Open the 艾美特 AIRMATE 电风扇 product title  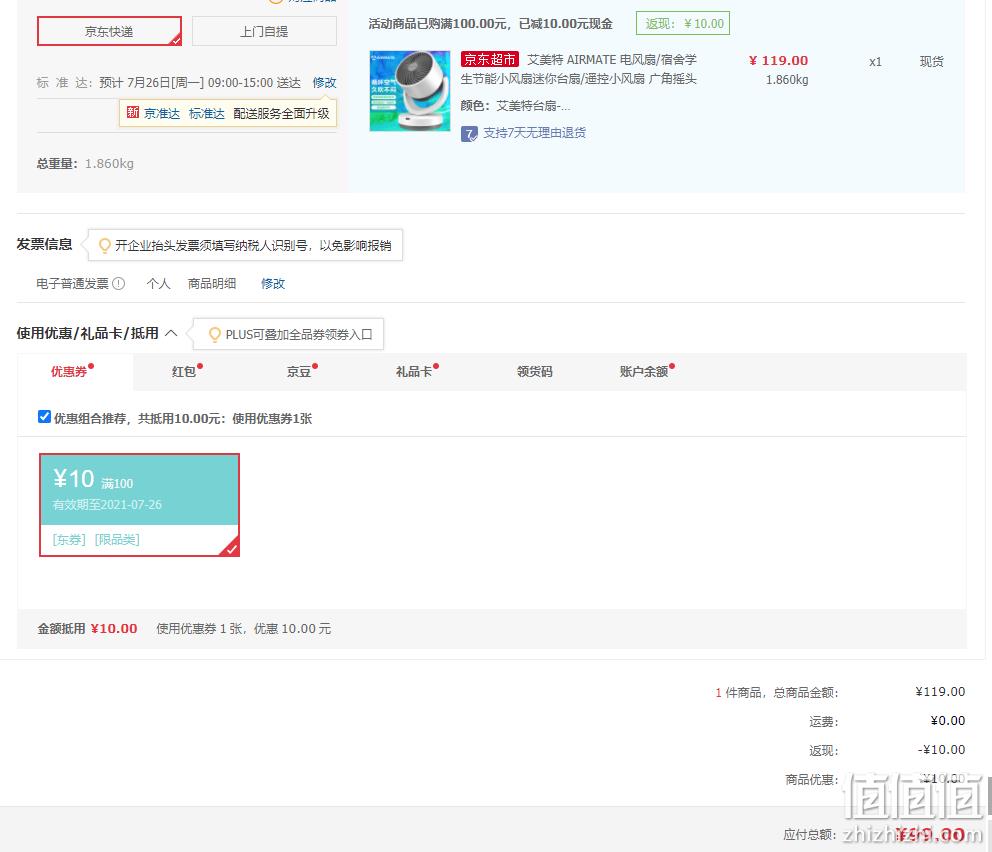pyautogui.click(x=578, y=69)
